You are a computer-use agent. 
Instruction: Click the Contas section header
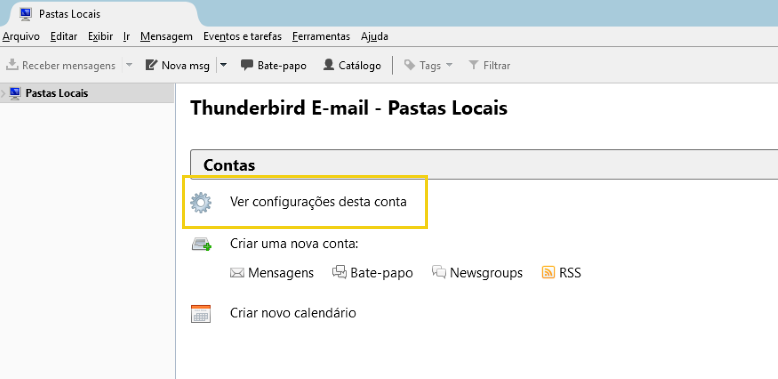pyautogui.click(x=484, y=165)
